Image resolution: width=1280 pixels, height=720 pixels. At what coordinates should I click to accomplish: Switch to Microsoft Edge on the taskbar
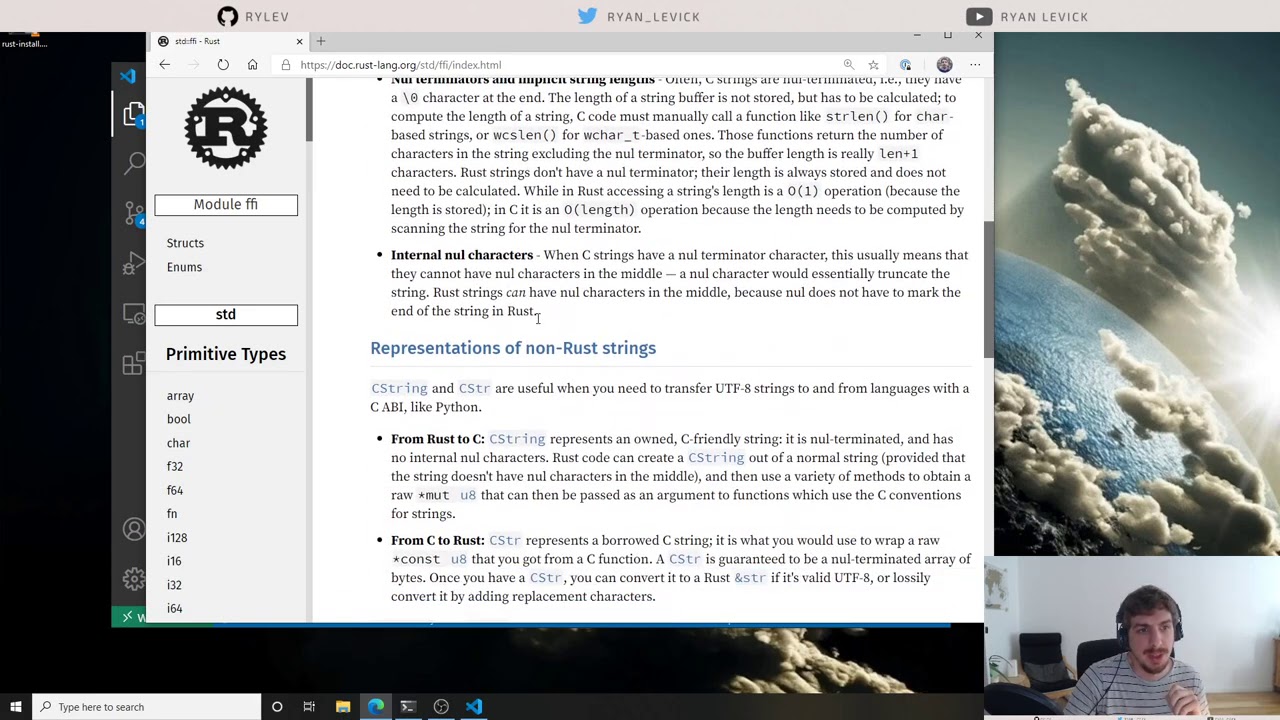(376, 707)
